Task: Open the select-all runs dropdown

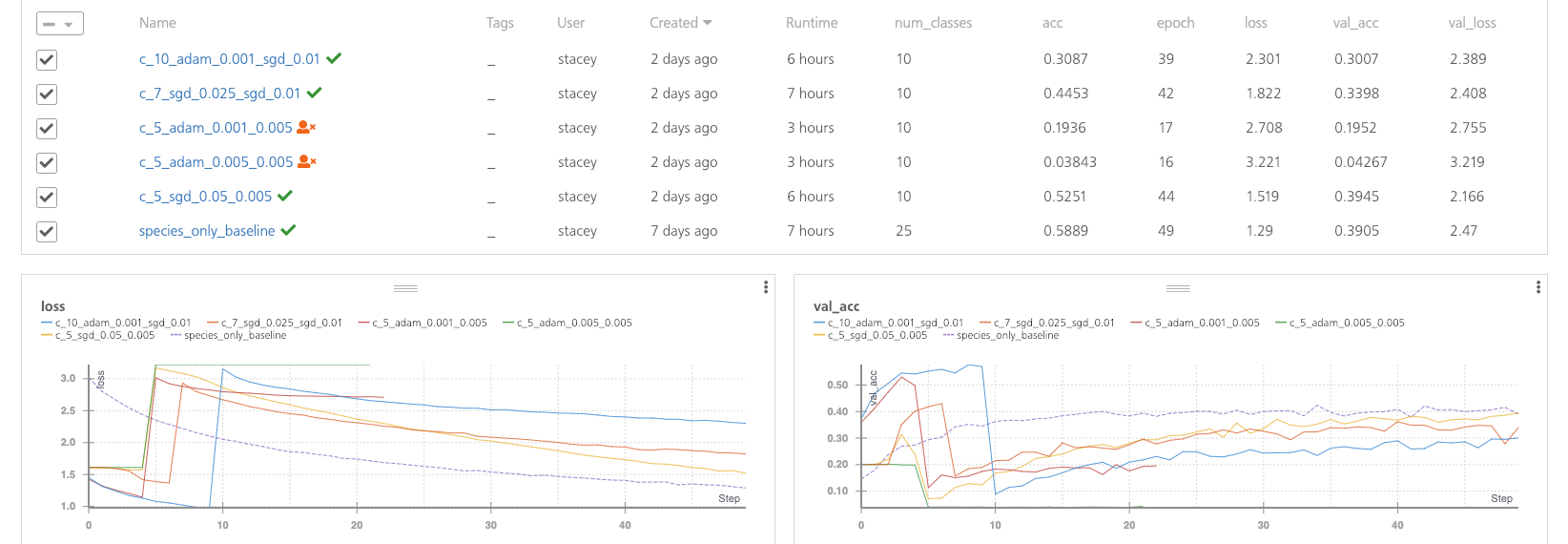Action: coord(59,24)
